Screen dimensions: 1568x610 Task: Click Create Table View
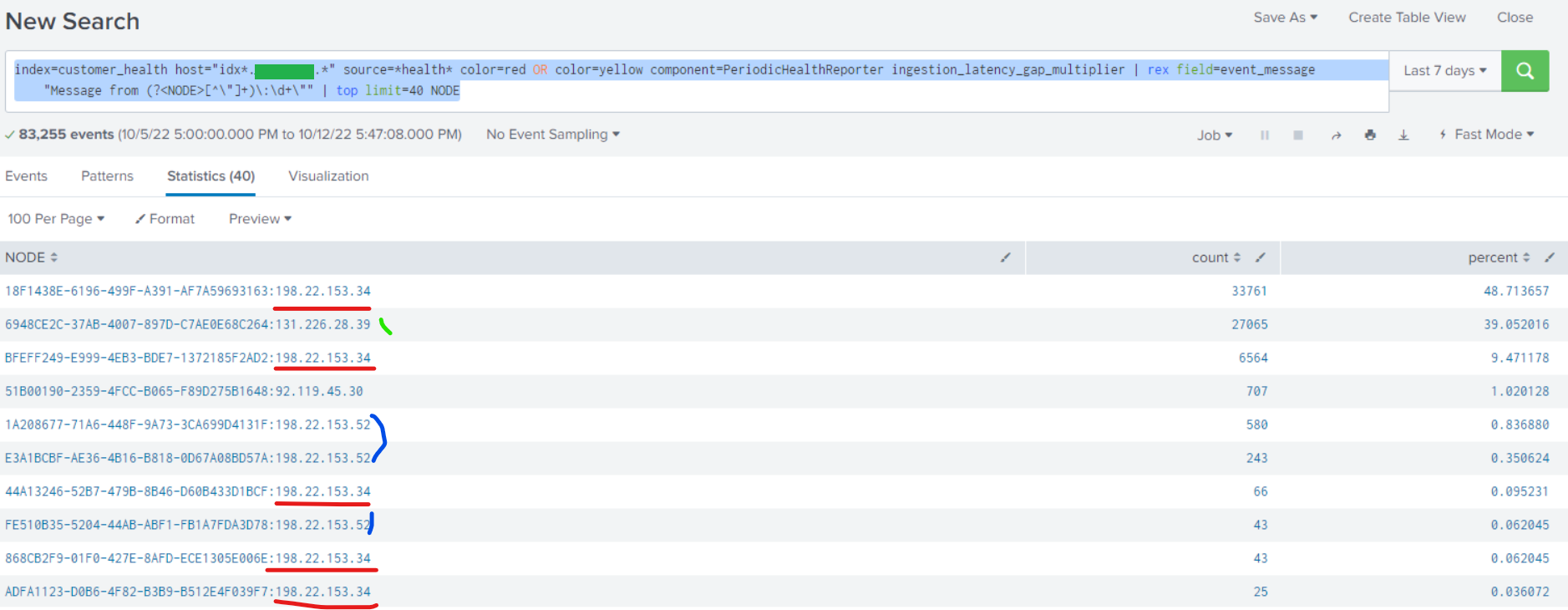tap(1407, 18)
